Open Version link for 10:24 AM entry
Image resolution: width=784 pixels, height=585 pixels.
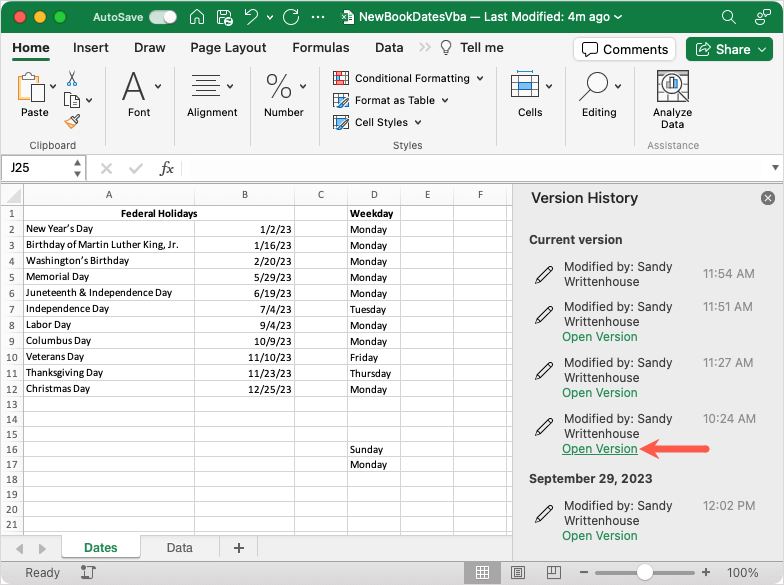[599, 449]
